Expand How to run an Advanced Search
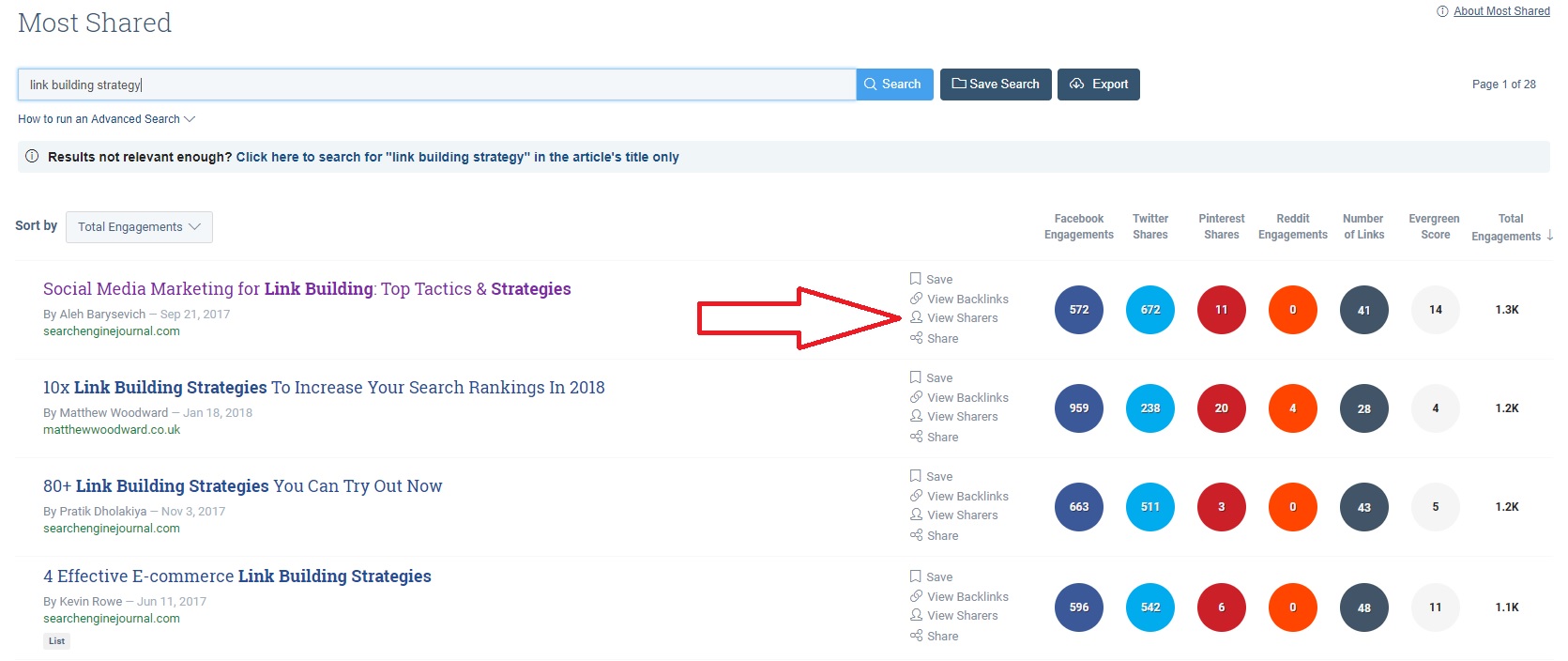The image size is (1568, 661). pyautogui.click(x=107, y=119)
